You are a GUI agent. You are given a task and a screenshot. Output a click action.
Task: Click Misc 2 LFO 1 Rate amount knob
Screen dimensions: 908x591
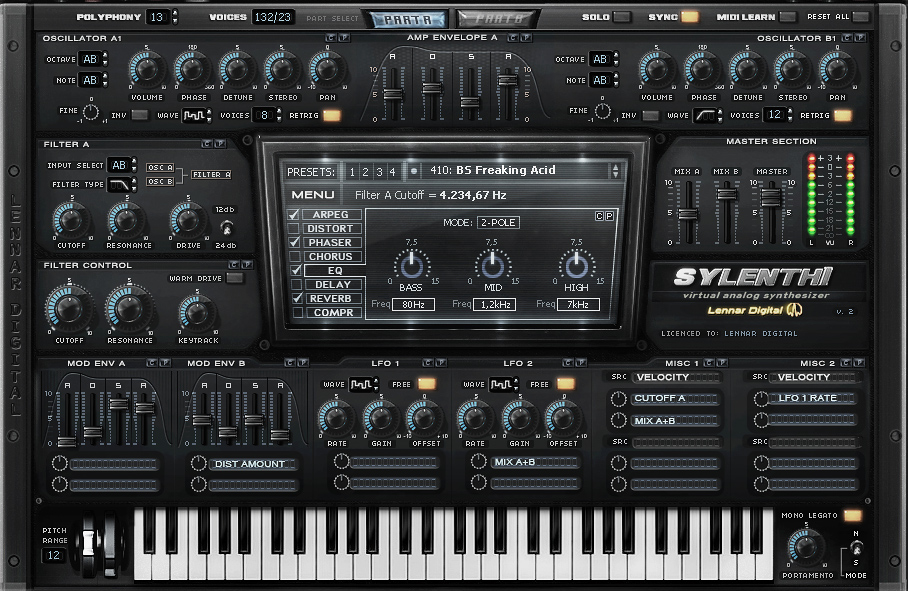761,398
